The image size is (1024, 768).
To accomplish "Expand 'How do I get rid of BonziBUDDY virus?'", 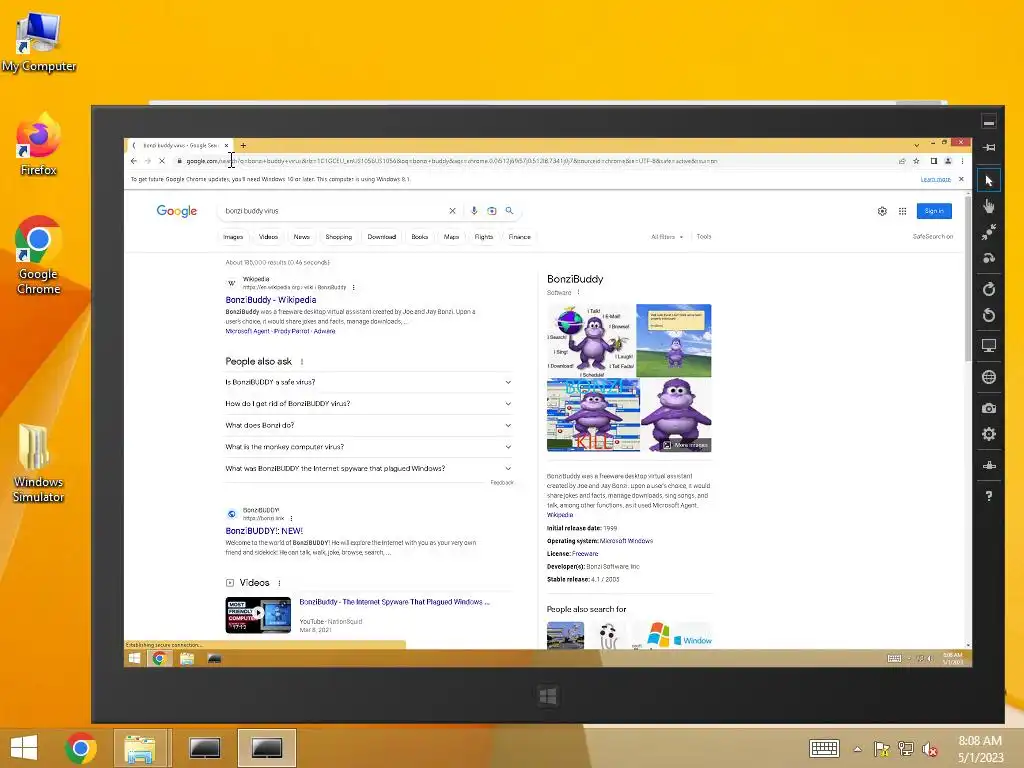I will [368, 404].
